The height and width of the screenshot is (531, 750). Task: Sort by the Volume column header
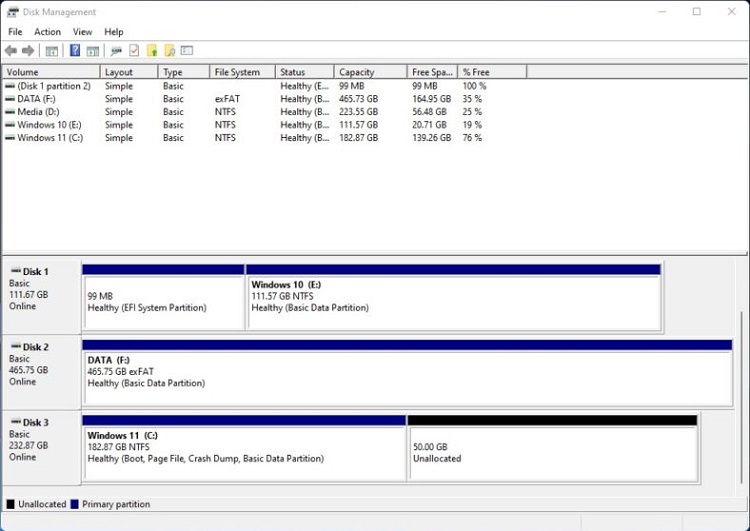pos(51,72)
